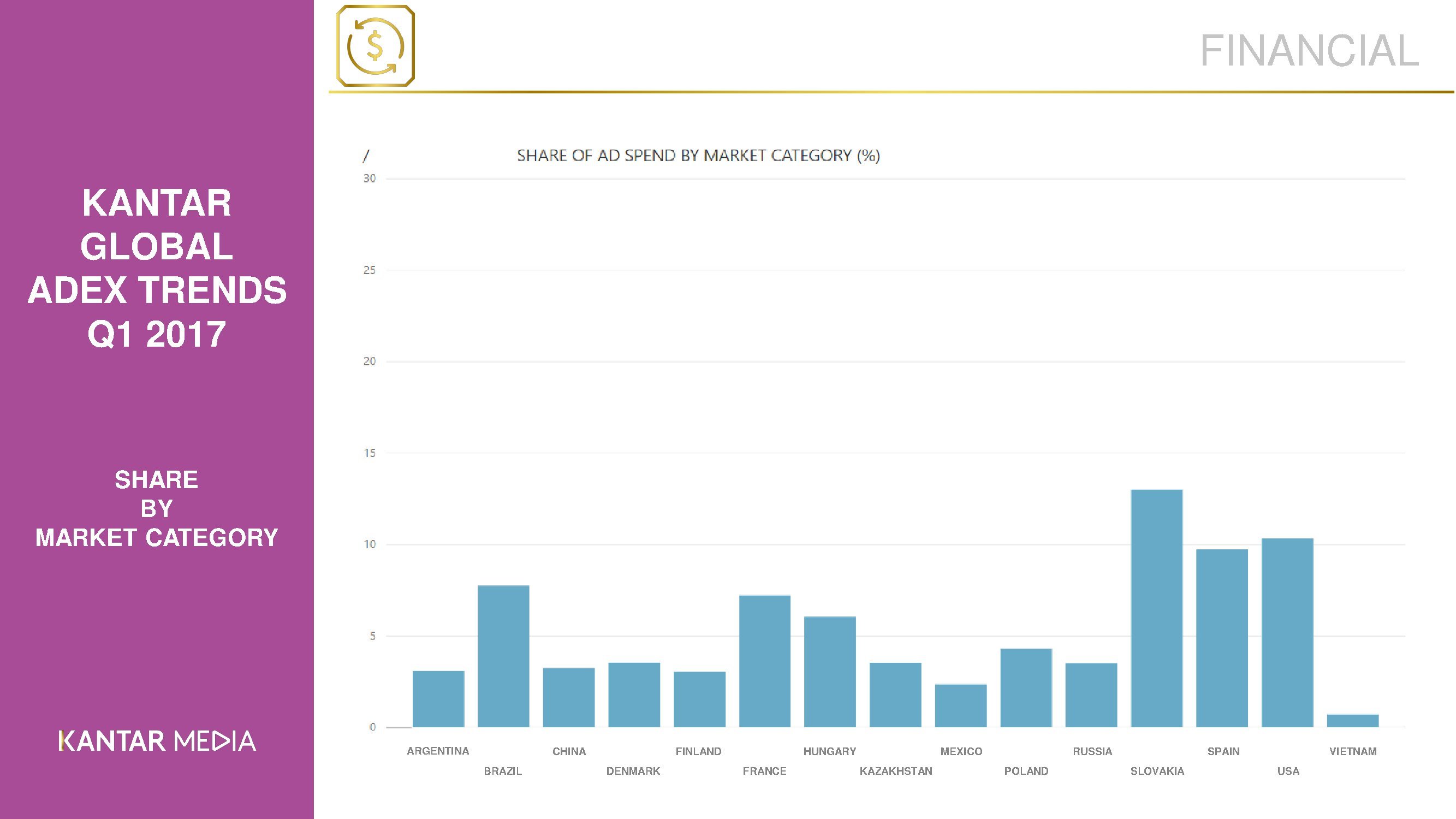Select the Slovakia bar

click(1157, 608)
